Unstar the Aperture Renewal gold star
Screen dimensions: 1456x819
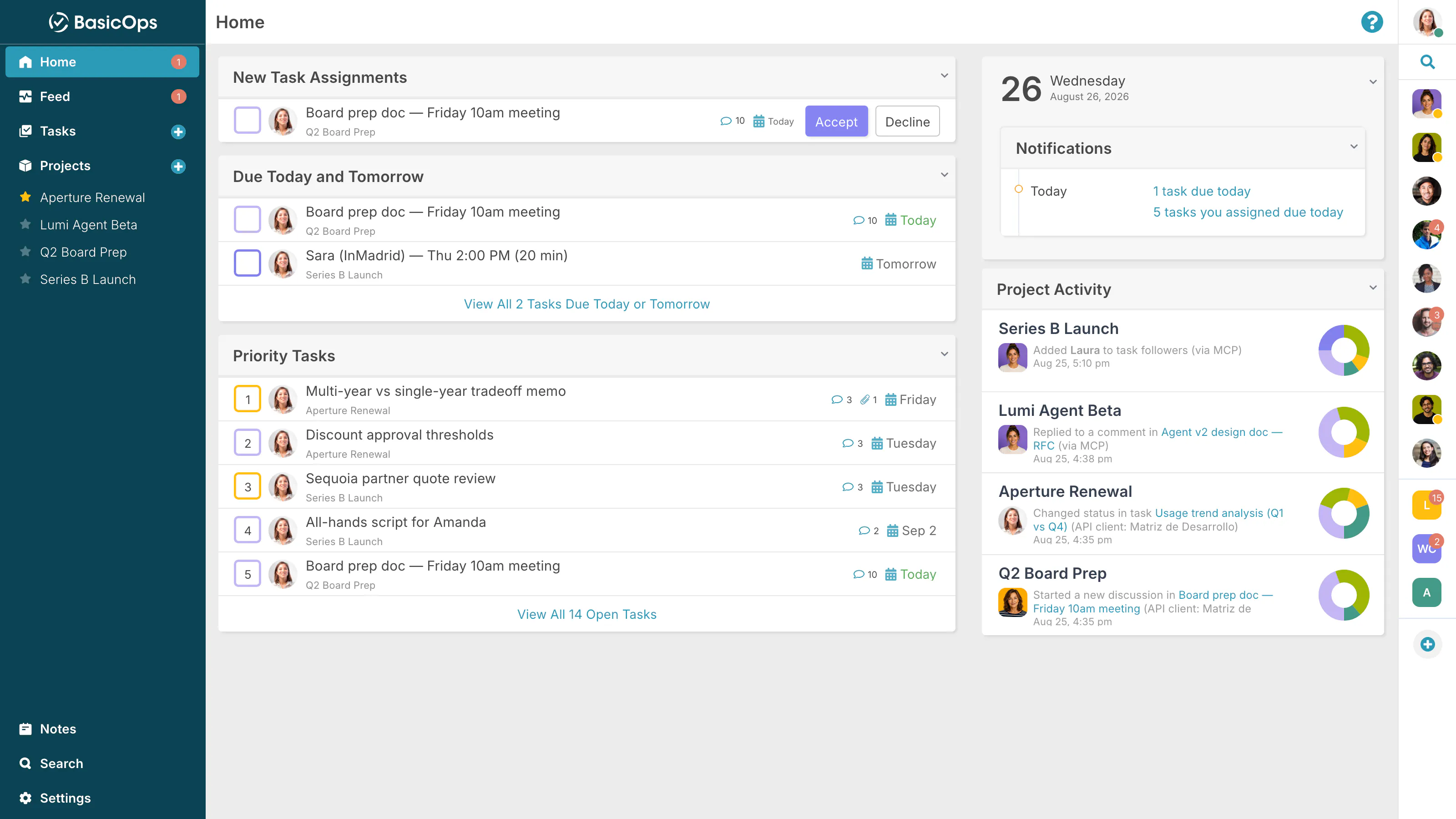tap(25, 197)
